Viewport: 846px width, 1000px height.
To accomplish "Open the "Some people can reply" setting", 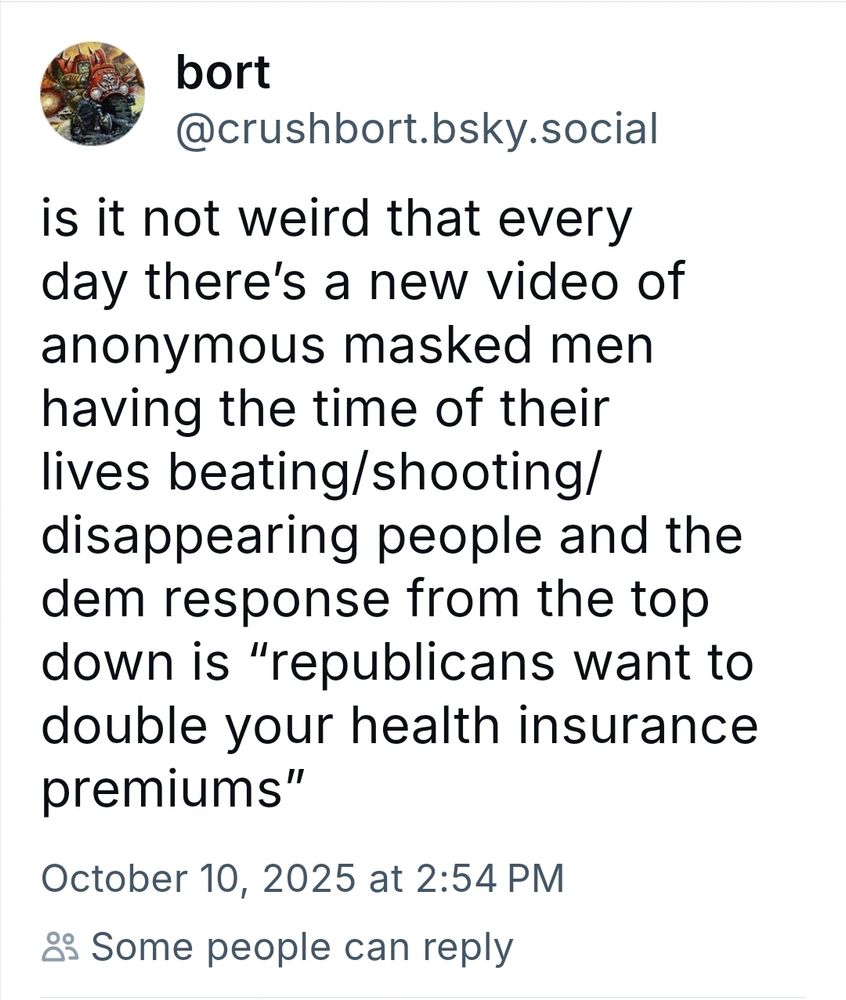I will tap(278, 947).
